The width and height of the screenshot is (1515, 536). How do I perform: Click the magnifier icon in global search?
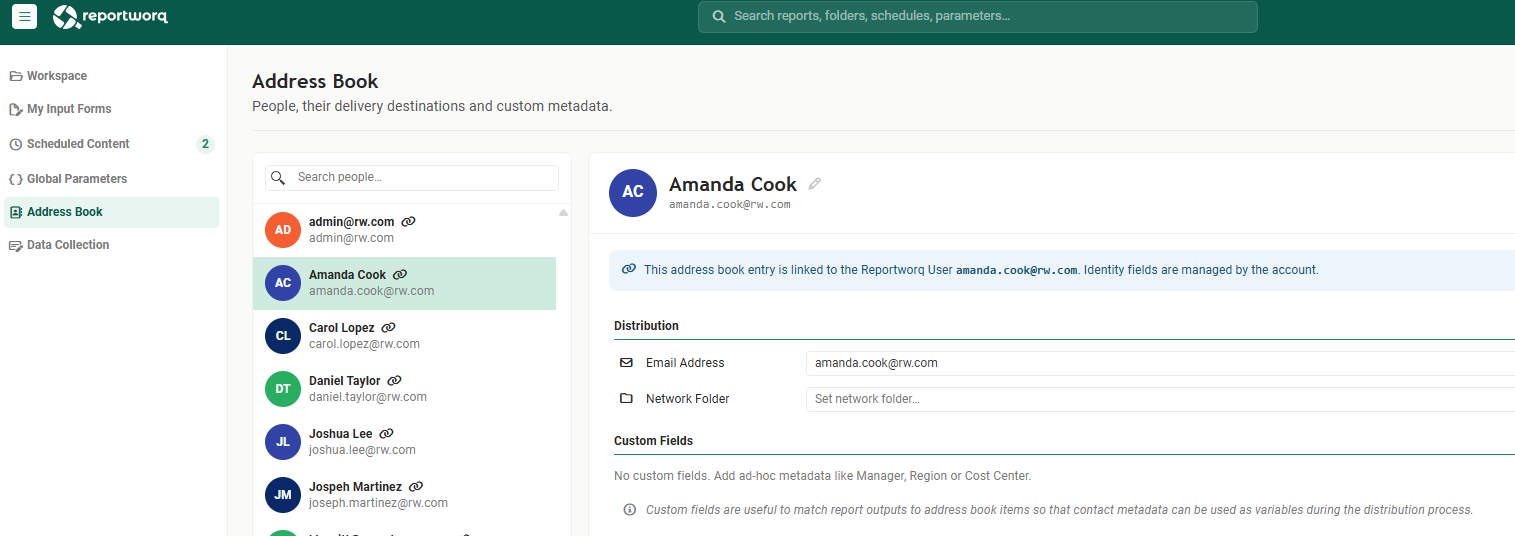(x=718, y=17)
